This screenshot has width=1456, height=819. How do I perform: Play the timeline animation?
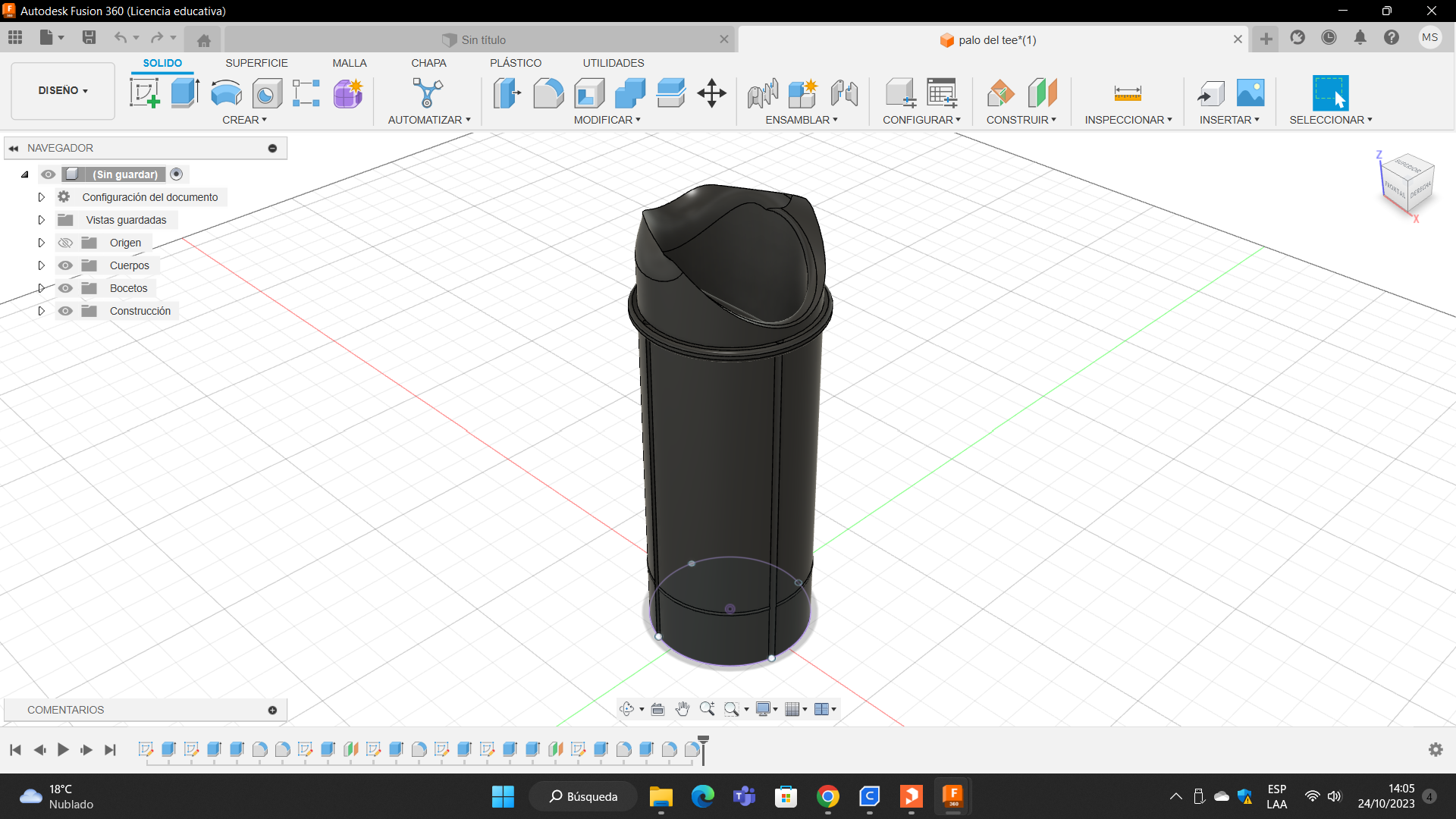[x=63, y=750]
